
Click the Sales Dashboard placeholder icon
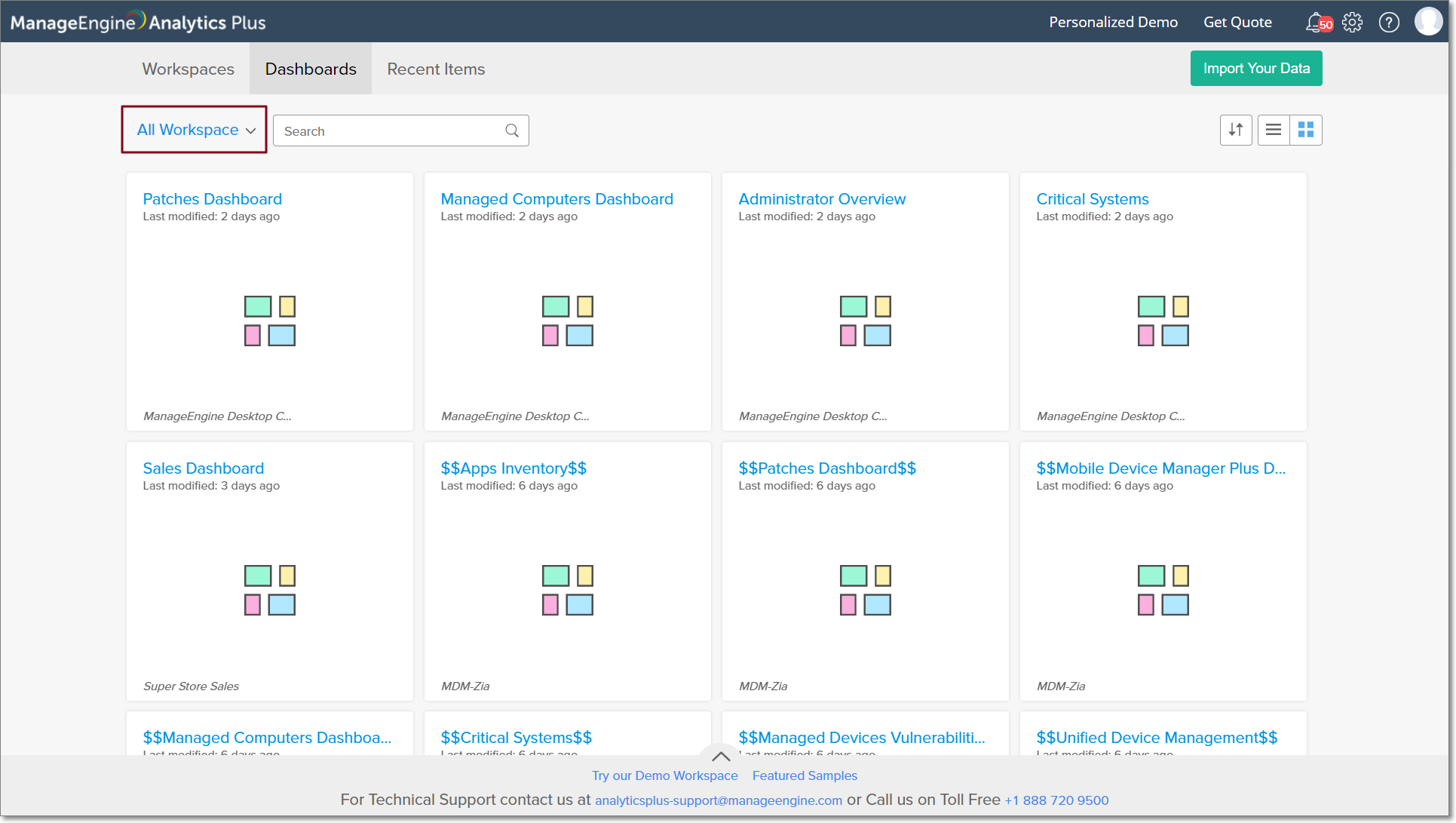pyautogui.click(x=270, y=591)
